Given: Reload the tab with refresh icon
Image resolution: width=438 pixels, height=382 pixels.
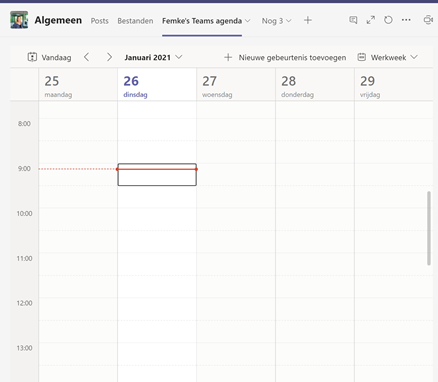Looking at the screenshot, I should [388, 20].
